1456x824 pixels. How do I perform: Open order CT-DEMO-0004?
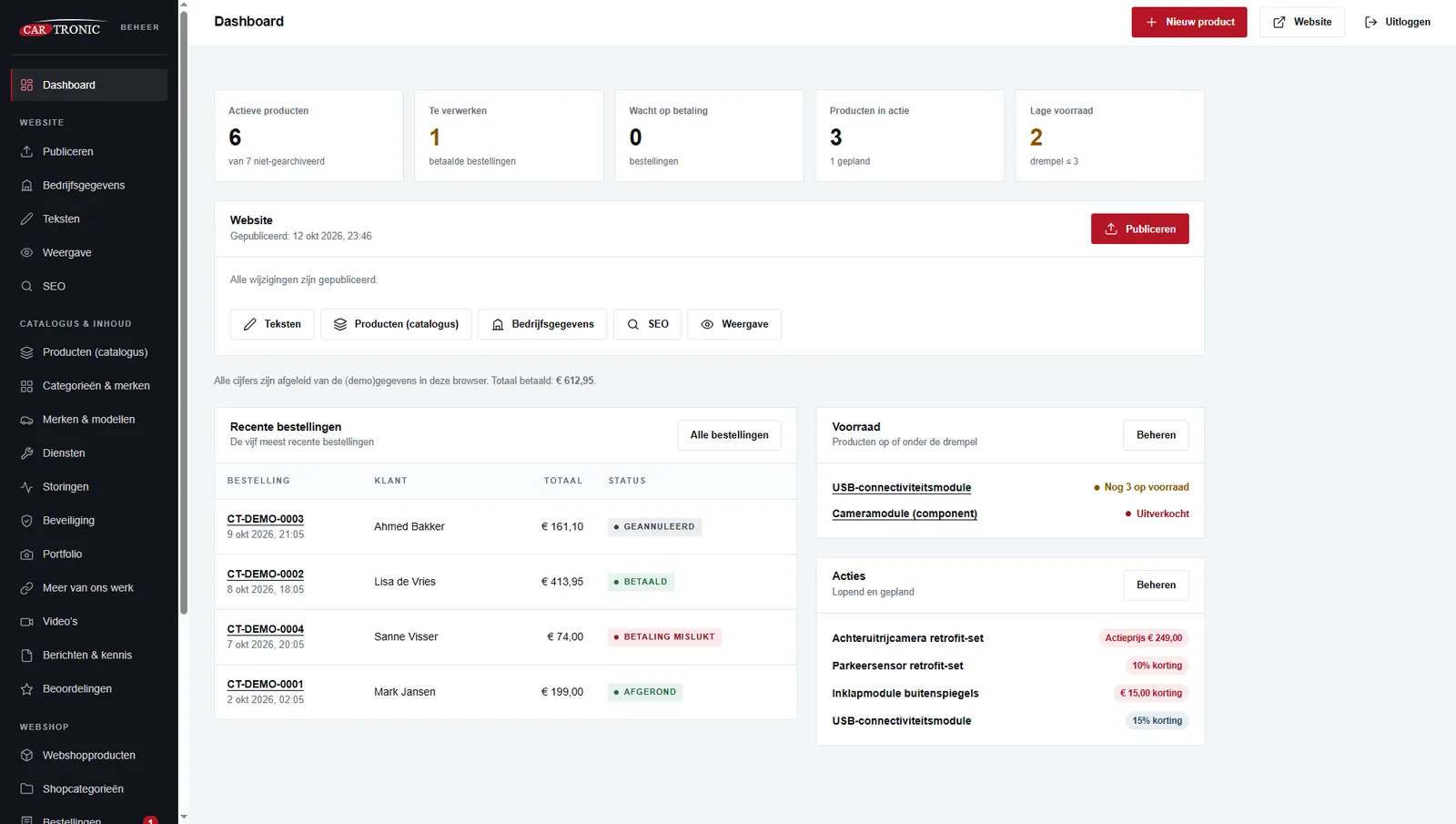pos(266,629)
